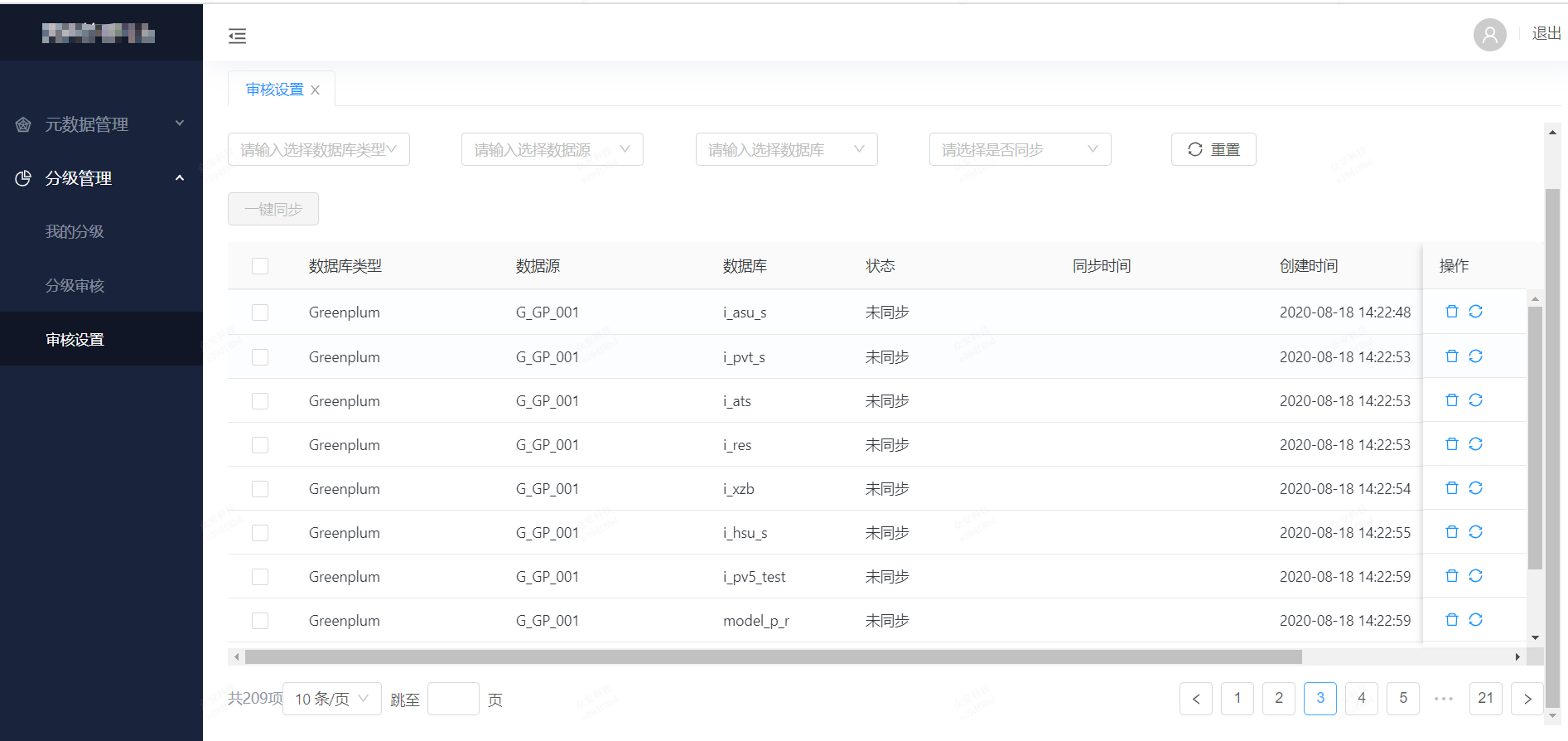Check the i_pvt_s row checkbox
The height and width of the screenshot is (741, 1568).
pyautogui.click(x=260, y=357)
